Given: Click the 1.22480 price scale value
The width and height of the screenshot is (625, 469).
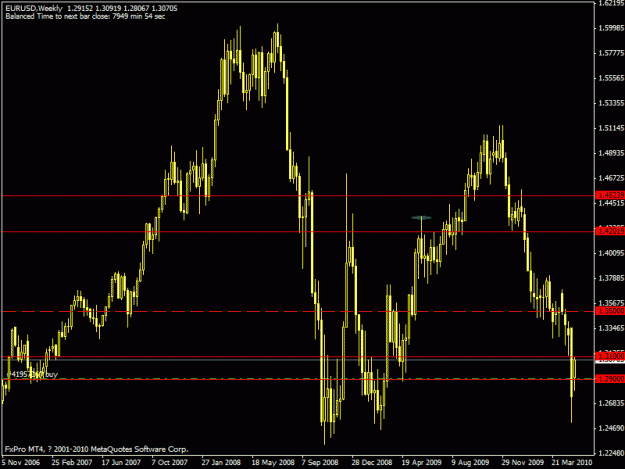Looking at the screenshot, I should (611, 453).
